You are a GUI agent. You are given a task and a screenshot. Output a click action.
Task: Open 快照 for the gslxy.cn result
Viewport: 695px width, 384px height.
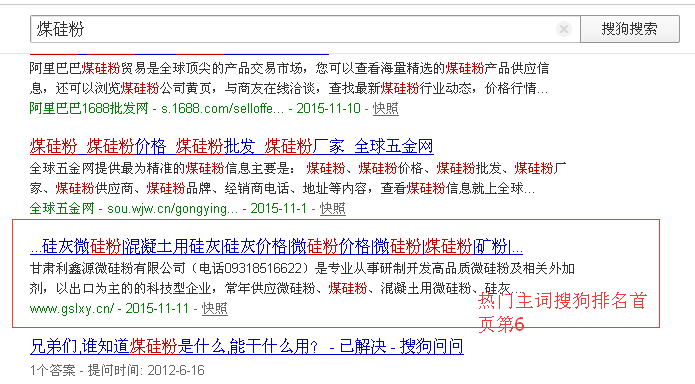[215, 308]
